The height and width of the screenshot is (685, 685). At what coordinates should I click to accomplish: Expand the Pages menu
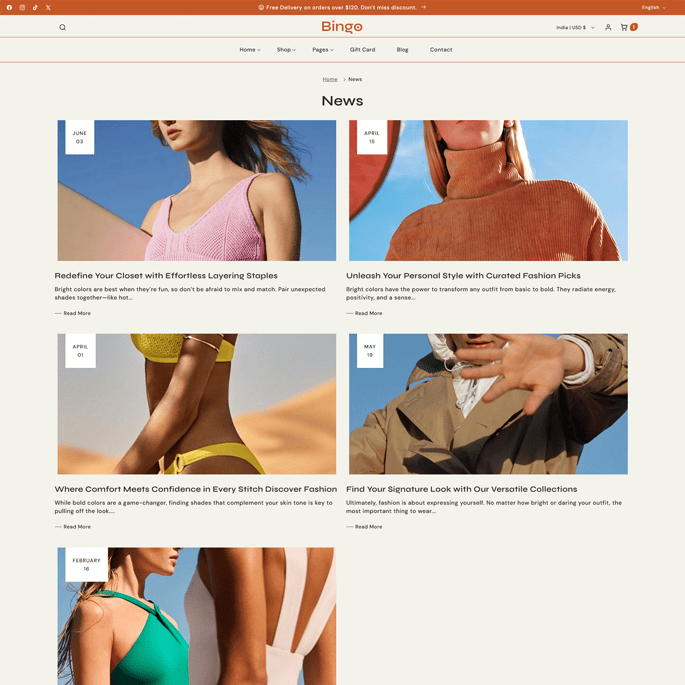click(323, 50)
